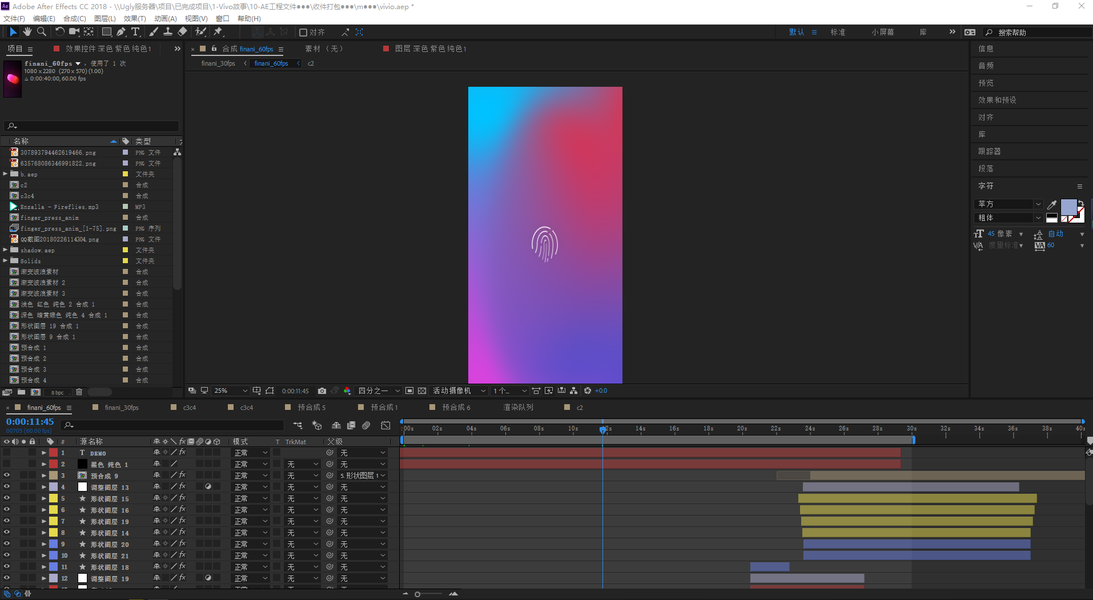Take a snapshot with camera icon
This screenshot has width=1093, height=600.
click(321, 391)
